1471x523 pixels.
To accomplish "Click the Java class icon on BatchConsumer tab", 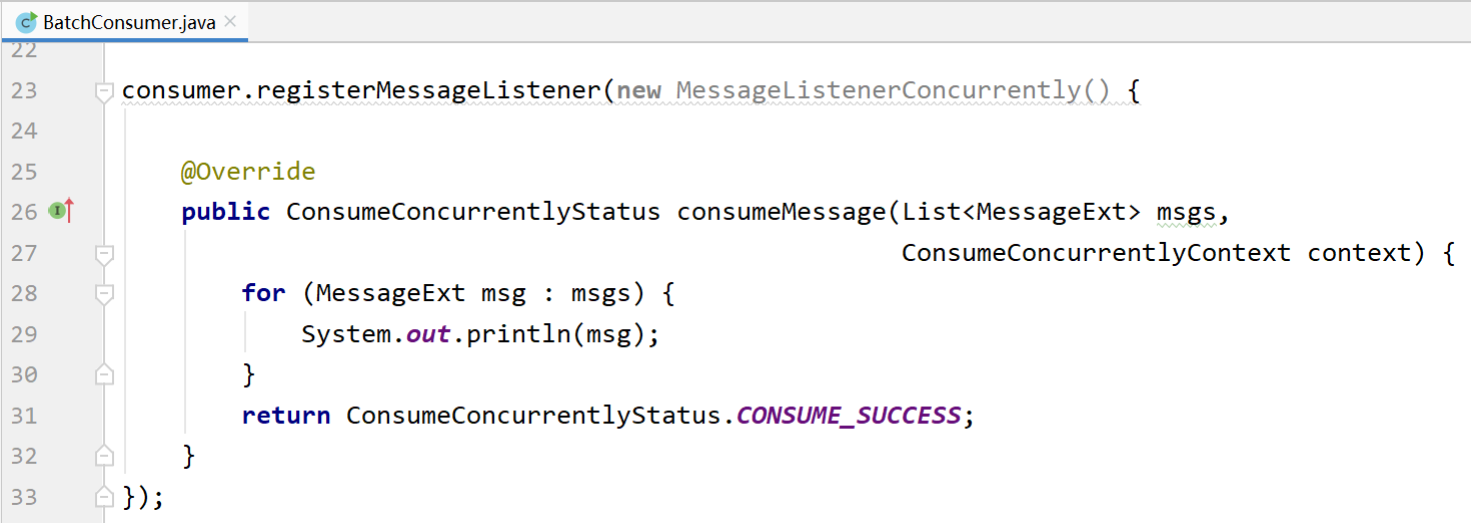I will pos(27,22).
